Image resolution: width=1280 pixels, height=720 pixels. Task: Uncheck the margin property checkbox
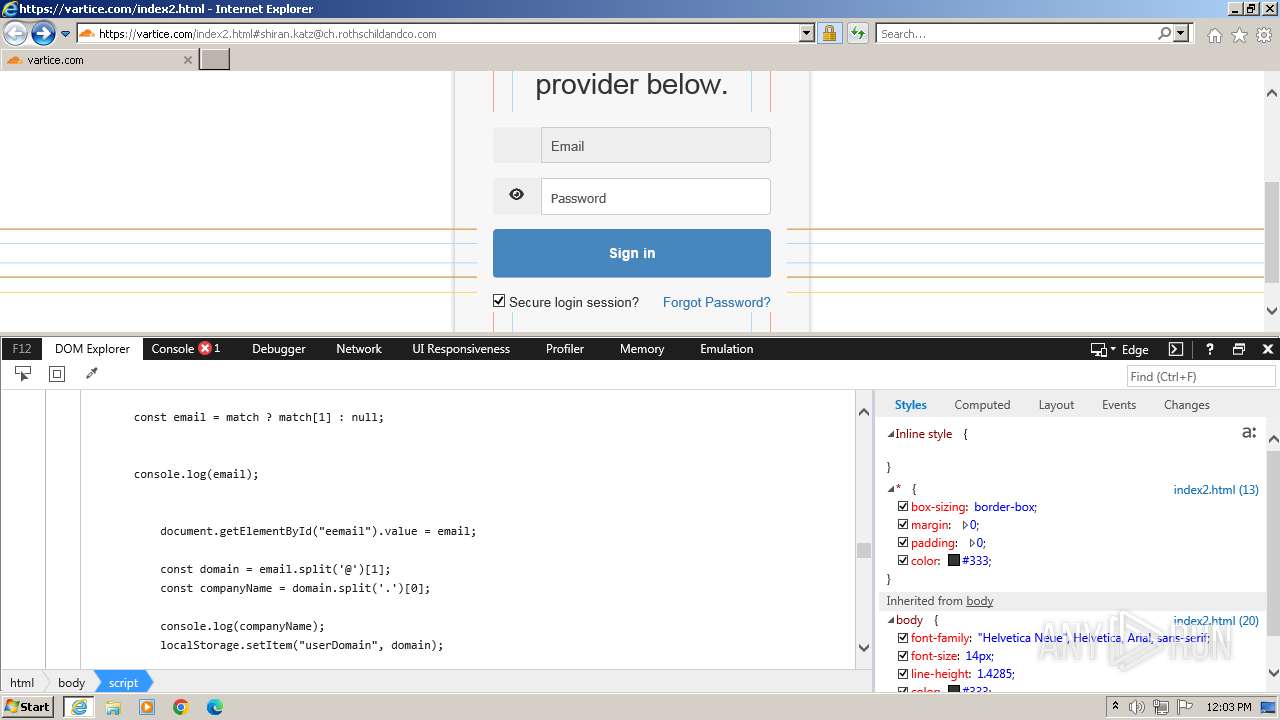coord(903,525)
